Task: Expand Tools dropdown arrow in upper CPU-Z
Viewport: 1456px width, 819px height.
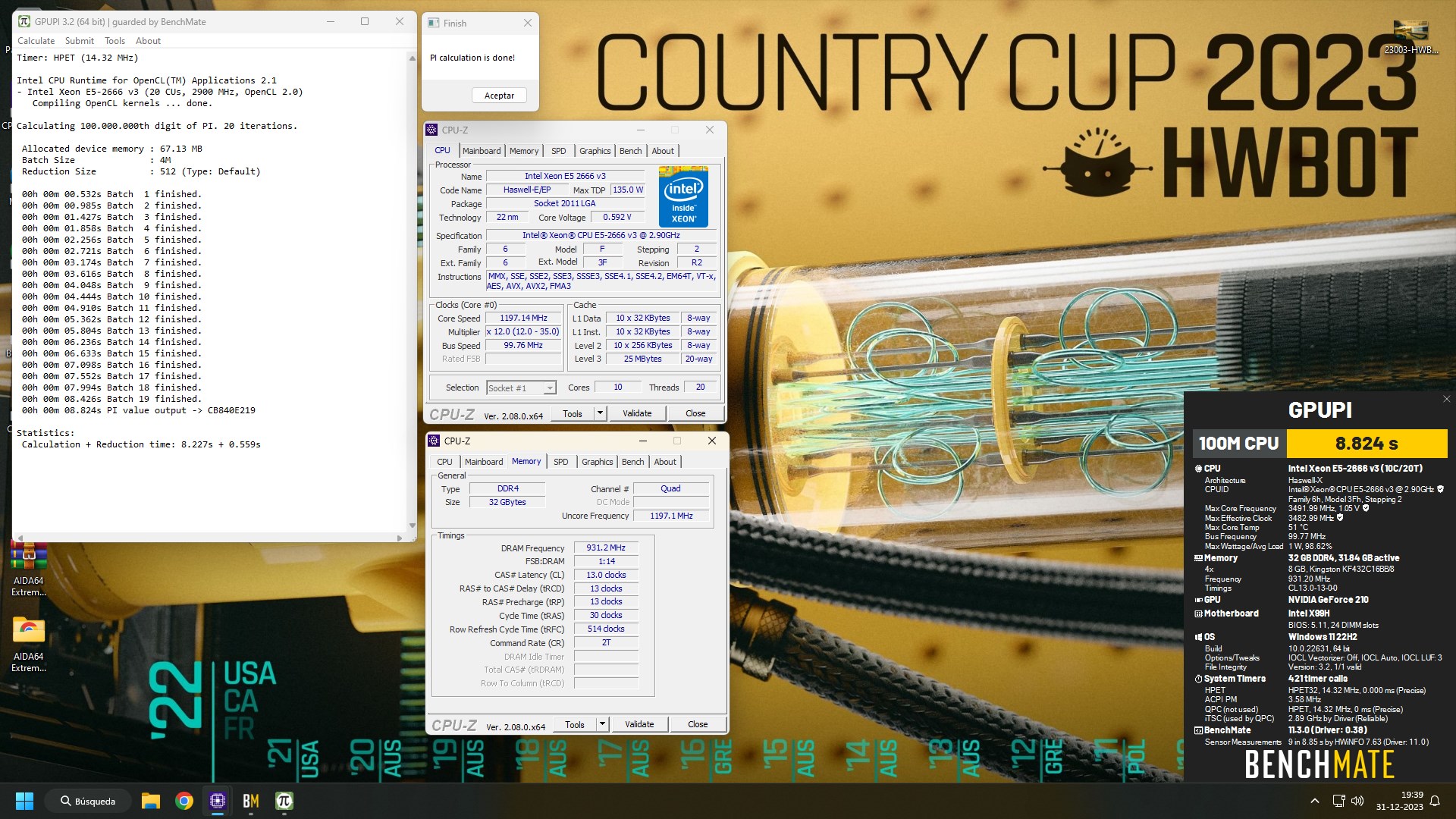Action: point(600,413)
